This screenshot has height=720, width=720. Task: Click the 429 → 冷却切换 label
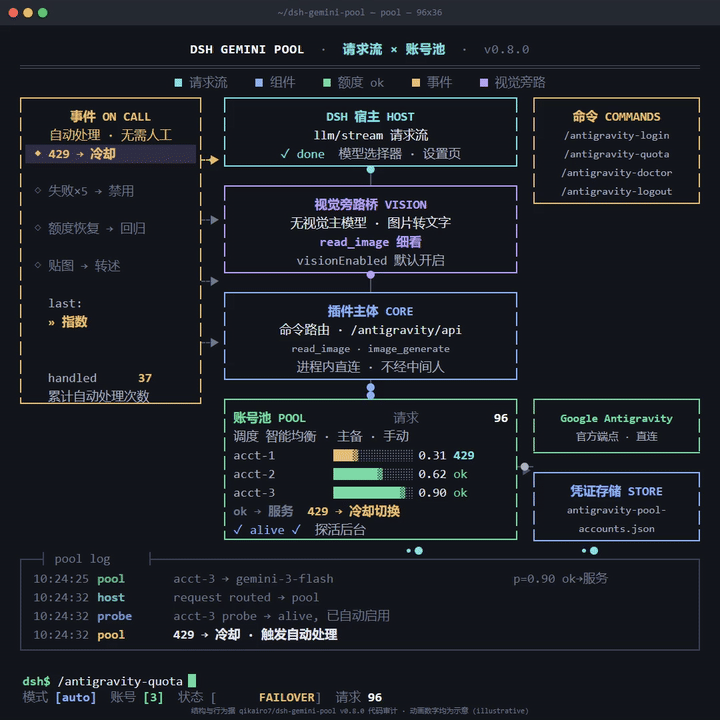pos(354,512)
